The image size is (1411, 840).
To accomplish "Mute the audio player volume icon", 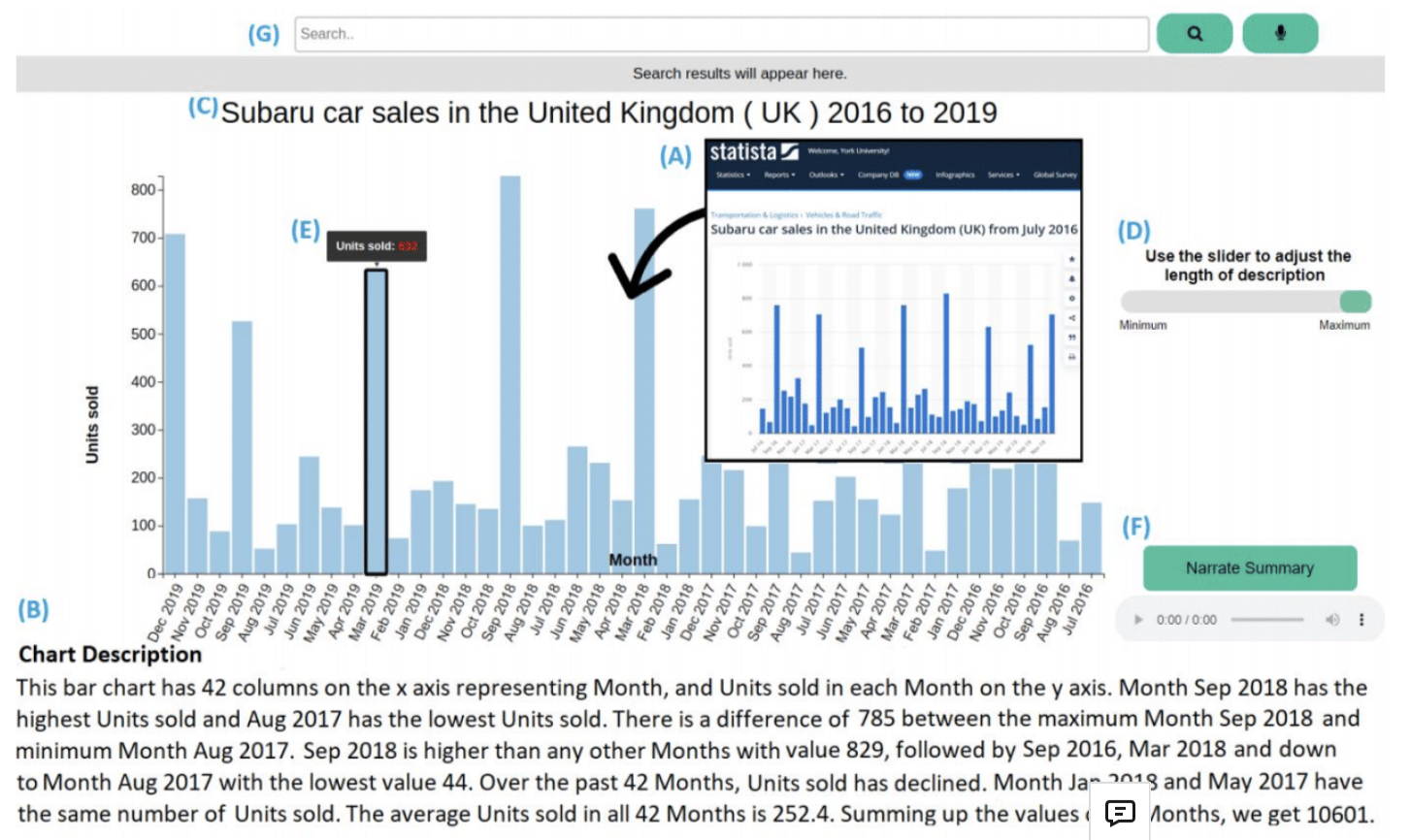I will pos(1332,620).
